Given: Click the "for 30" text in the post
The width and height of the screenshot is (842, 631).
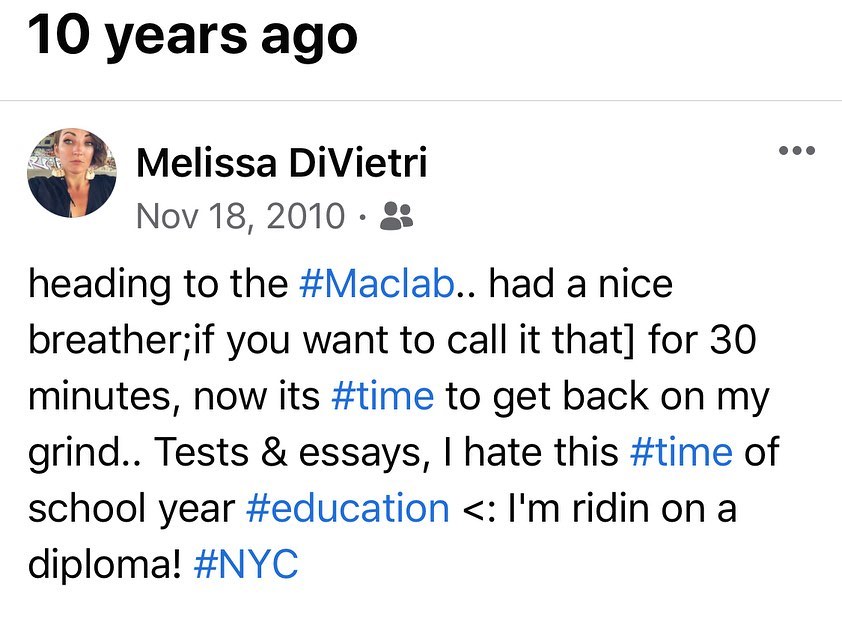Looking at the screenshot, I should coord(700,341).
